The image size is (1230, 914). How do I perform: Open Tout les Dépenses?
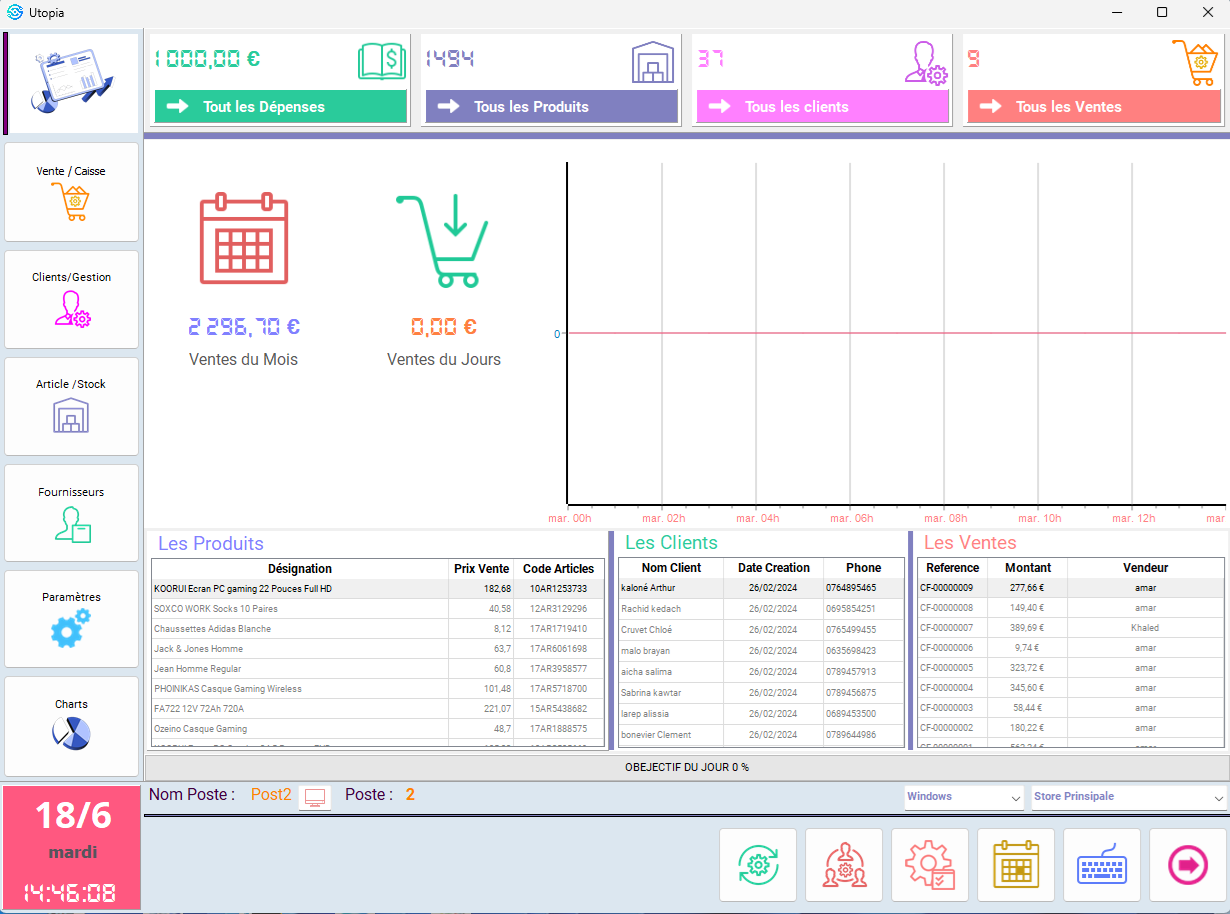281,107
